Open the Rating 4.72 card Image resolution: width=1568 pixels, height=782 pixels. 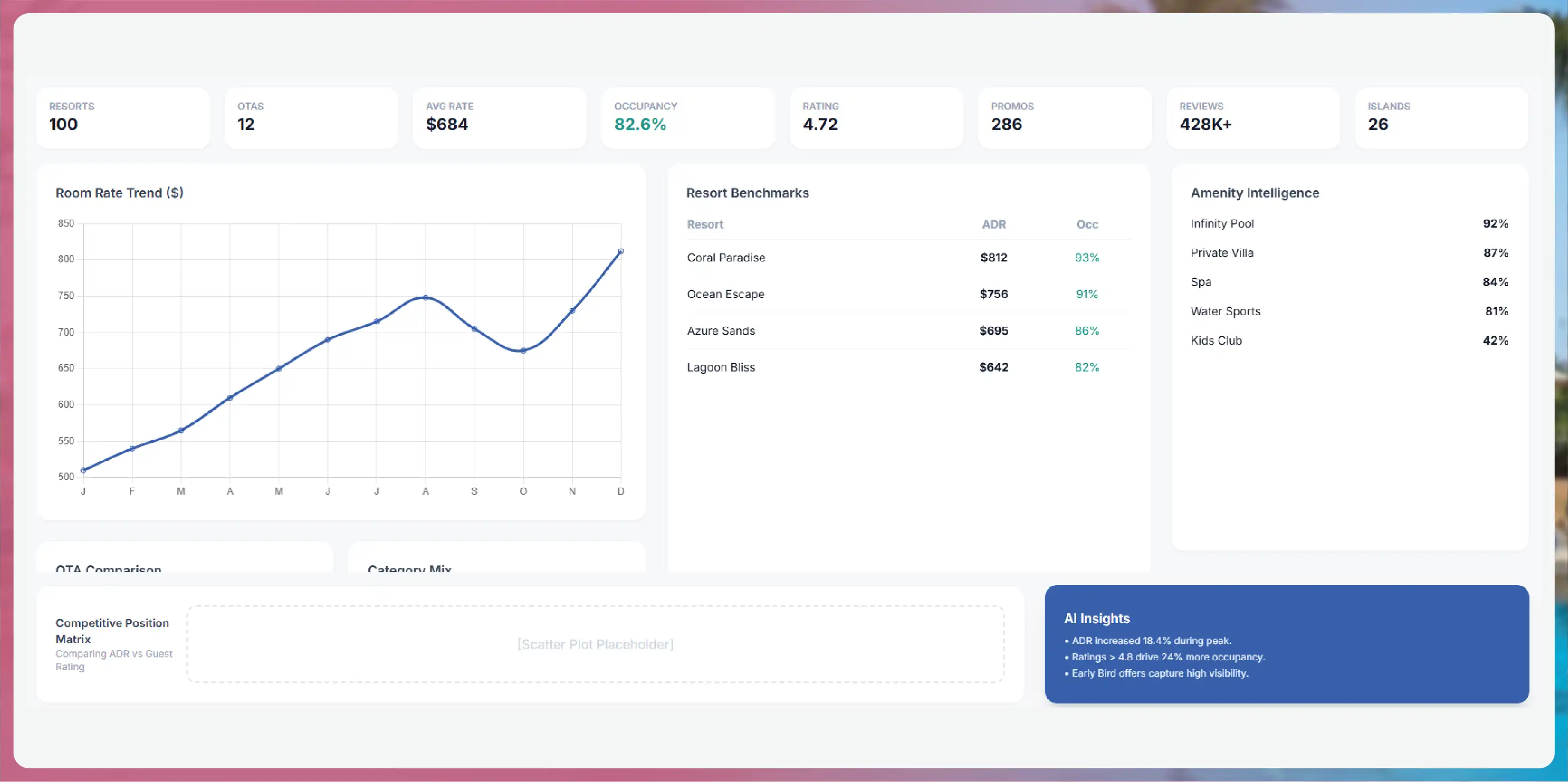[x=876, y=118]
